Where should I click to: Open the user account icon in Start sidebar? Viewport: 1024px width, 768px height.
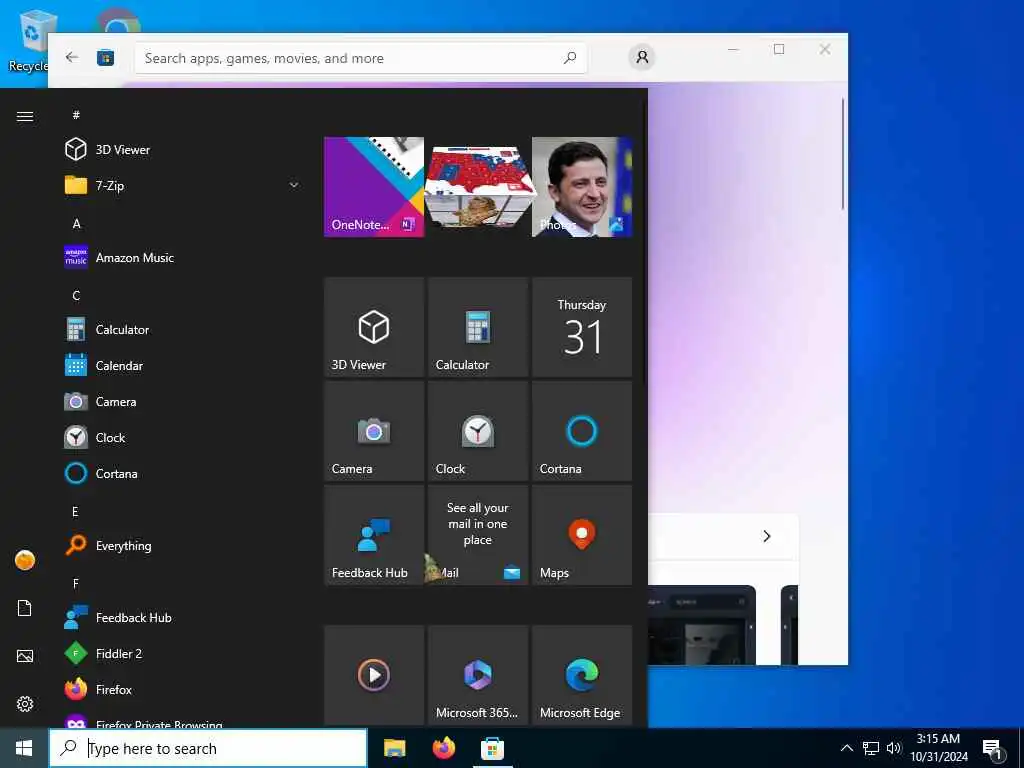coord(25,560)
